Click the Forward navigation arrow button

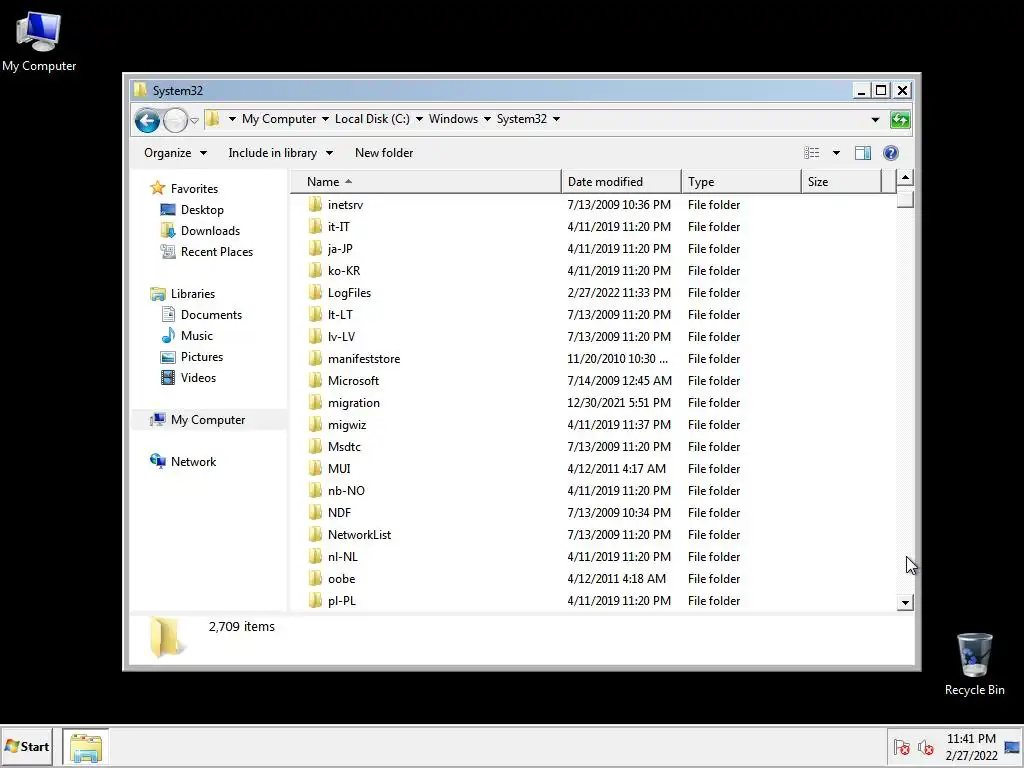(x=175, y=120)
